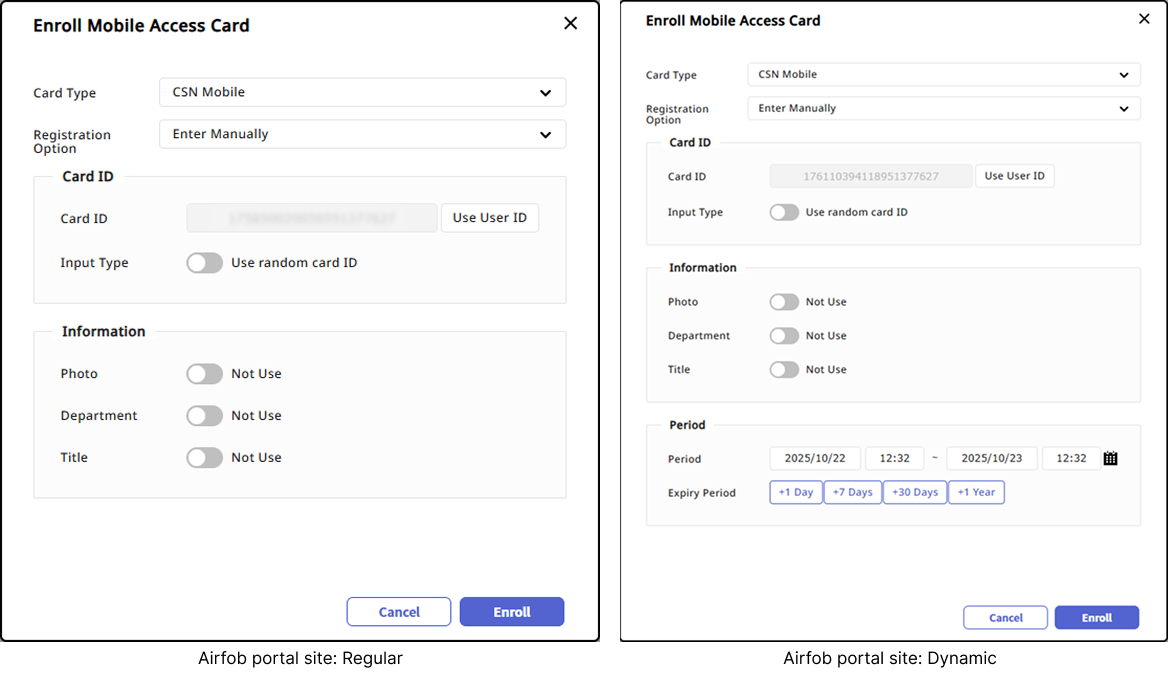
Task: Toggle Photo switch in the dialog without Period section
Action: (204, 374)
